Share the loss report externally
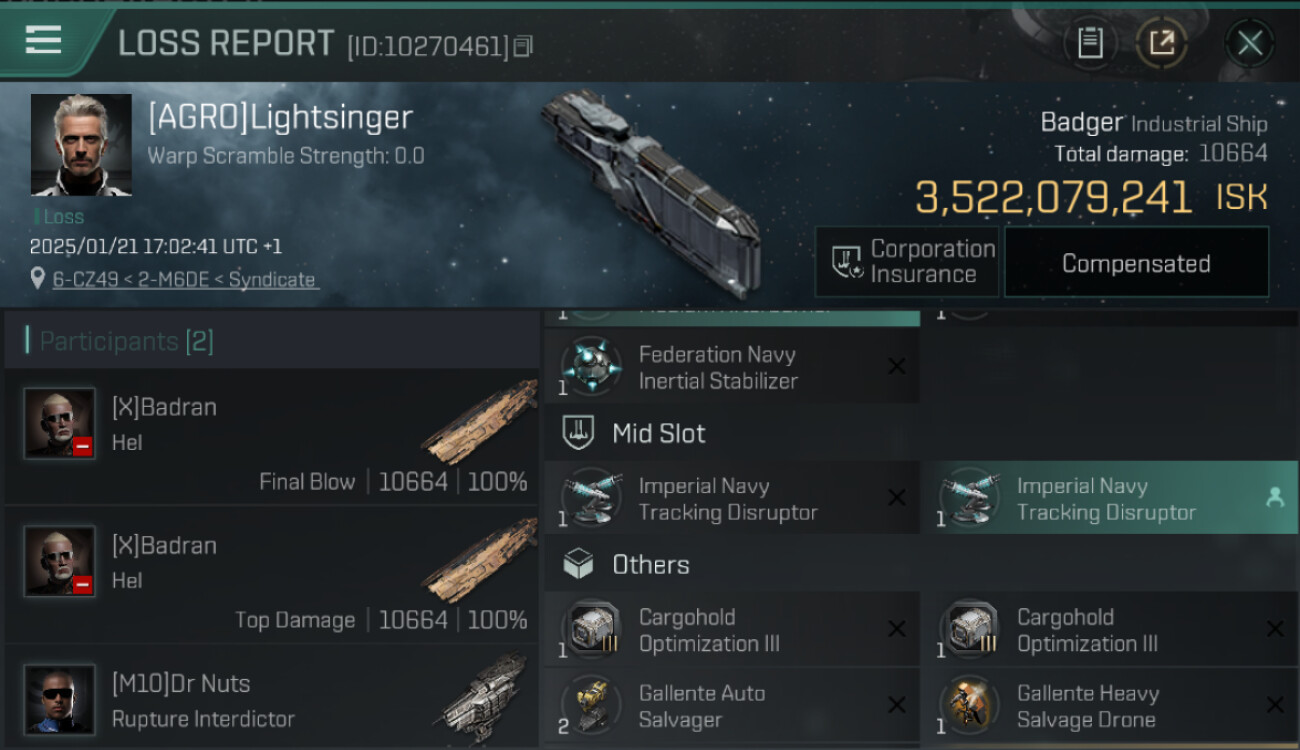 pos(1161,43)
